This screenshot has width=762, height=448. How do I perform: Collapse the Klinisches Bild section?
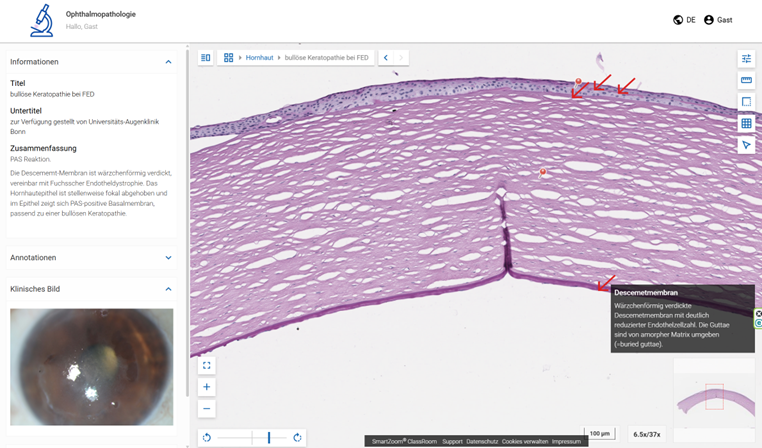tap(168, 289)
